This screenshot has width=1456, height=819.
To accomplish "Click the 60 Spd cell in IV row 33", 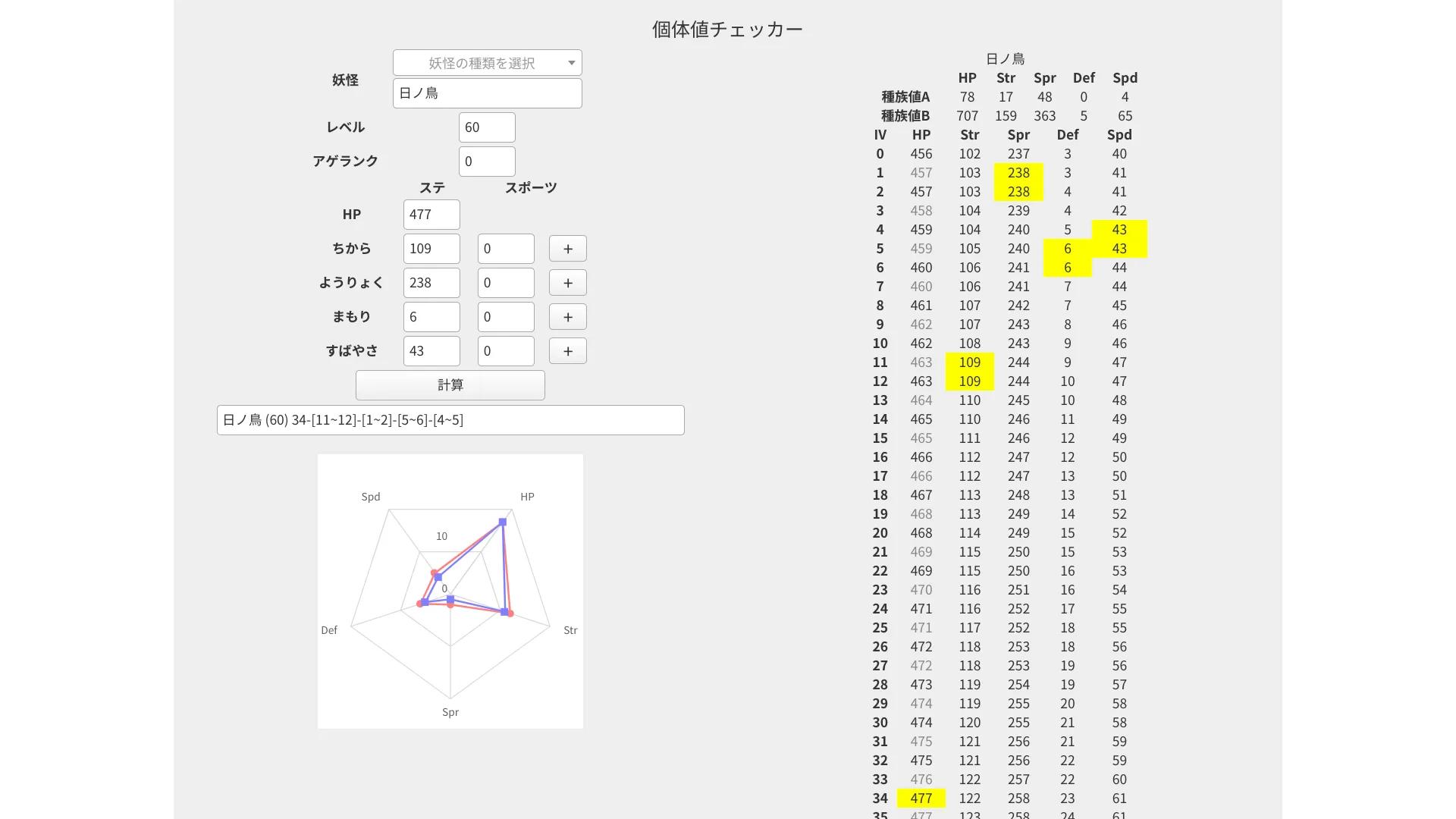I will click(1119, 780).
